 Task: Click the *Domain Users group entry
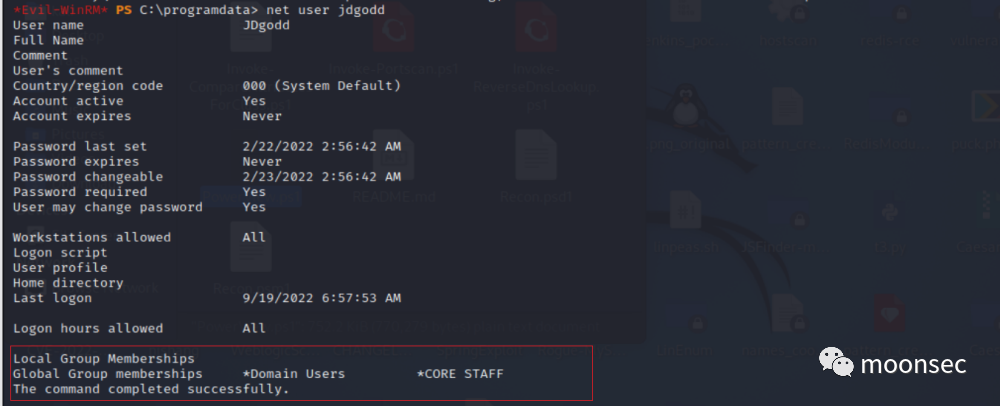click(293, 373)
